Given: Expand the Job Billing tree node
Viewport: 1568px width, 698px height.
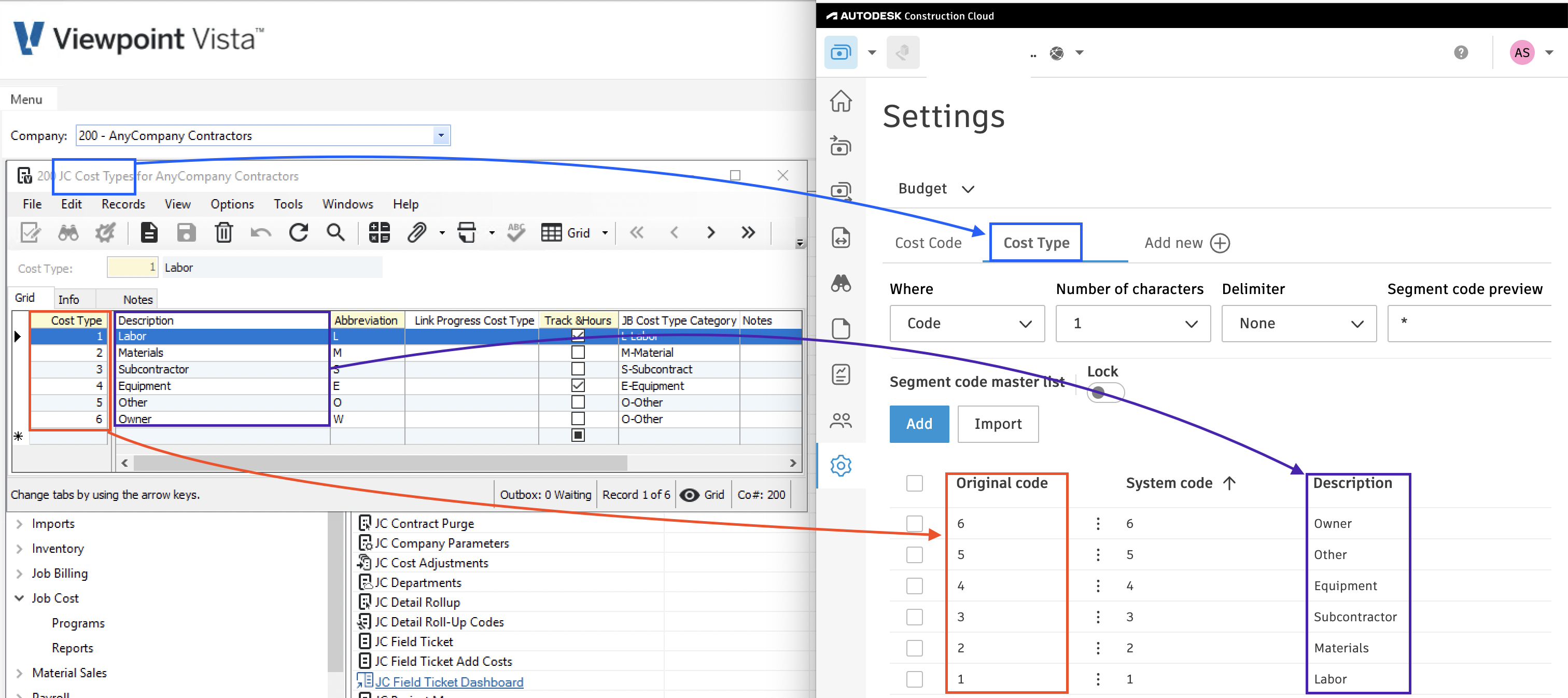Looking at the screenshot, I should pyautogui.click(x=19, y=574).
